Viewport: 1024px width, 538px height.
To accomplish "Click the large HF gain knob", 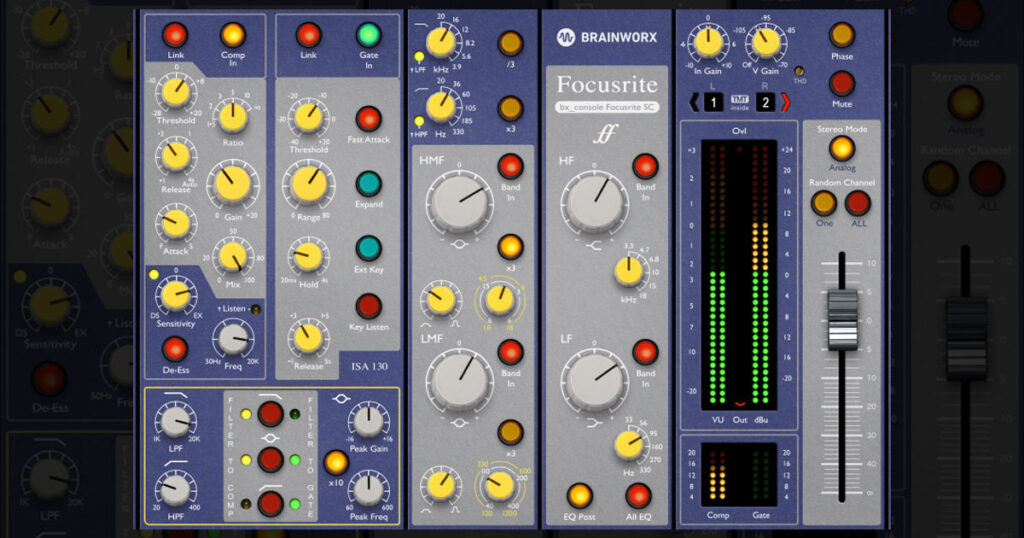I will pos(594,201).
